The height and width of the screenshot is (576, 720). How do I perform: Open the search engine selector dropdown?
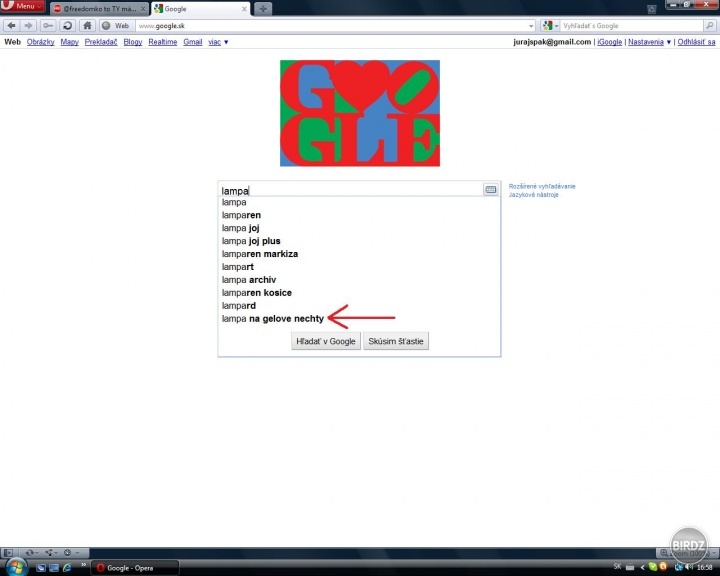tap(550, 26)
